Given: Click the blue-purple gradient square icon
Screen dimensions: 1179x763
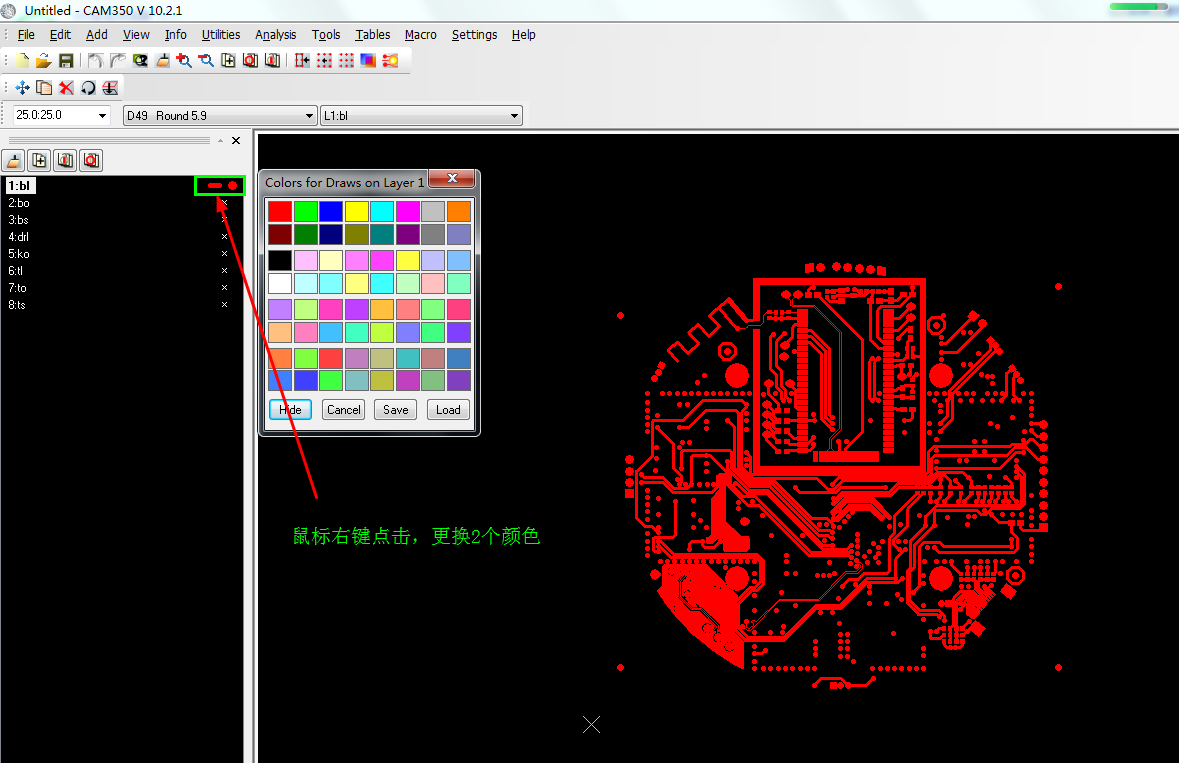Looking at the screenshot, I should pos(368,61).
